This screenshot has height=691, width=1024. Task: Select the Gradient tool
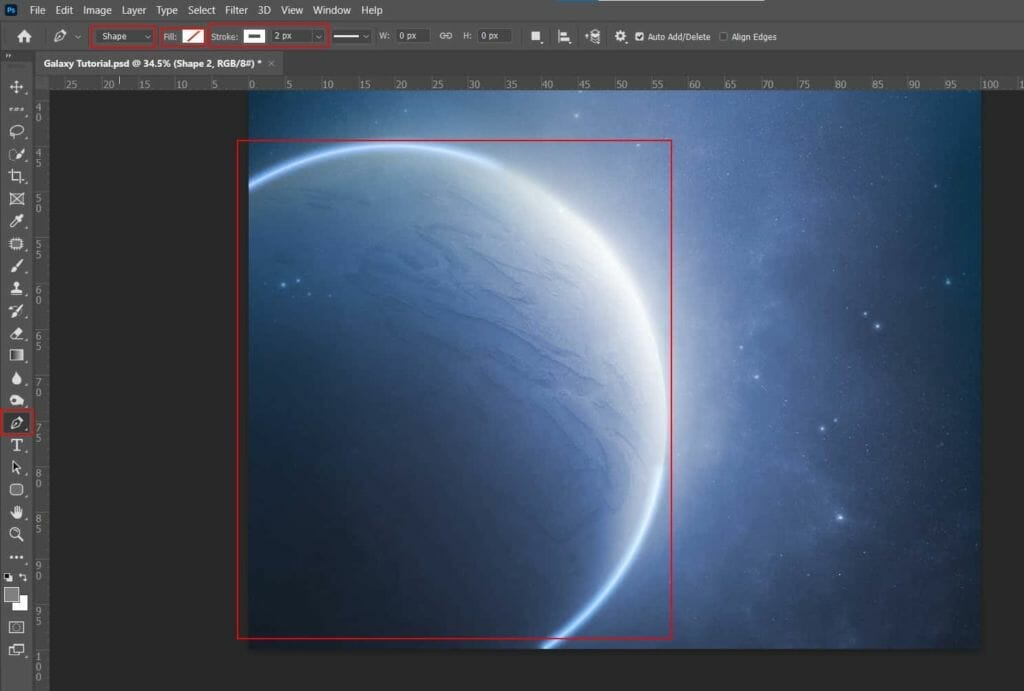click(x=16, y=355)
